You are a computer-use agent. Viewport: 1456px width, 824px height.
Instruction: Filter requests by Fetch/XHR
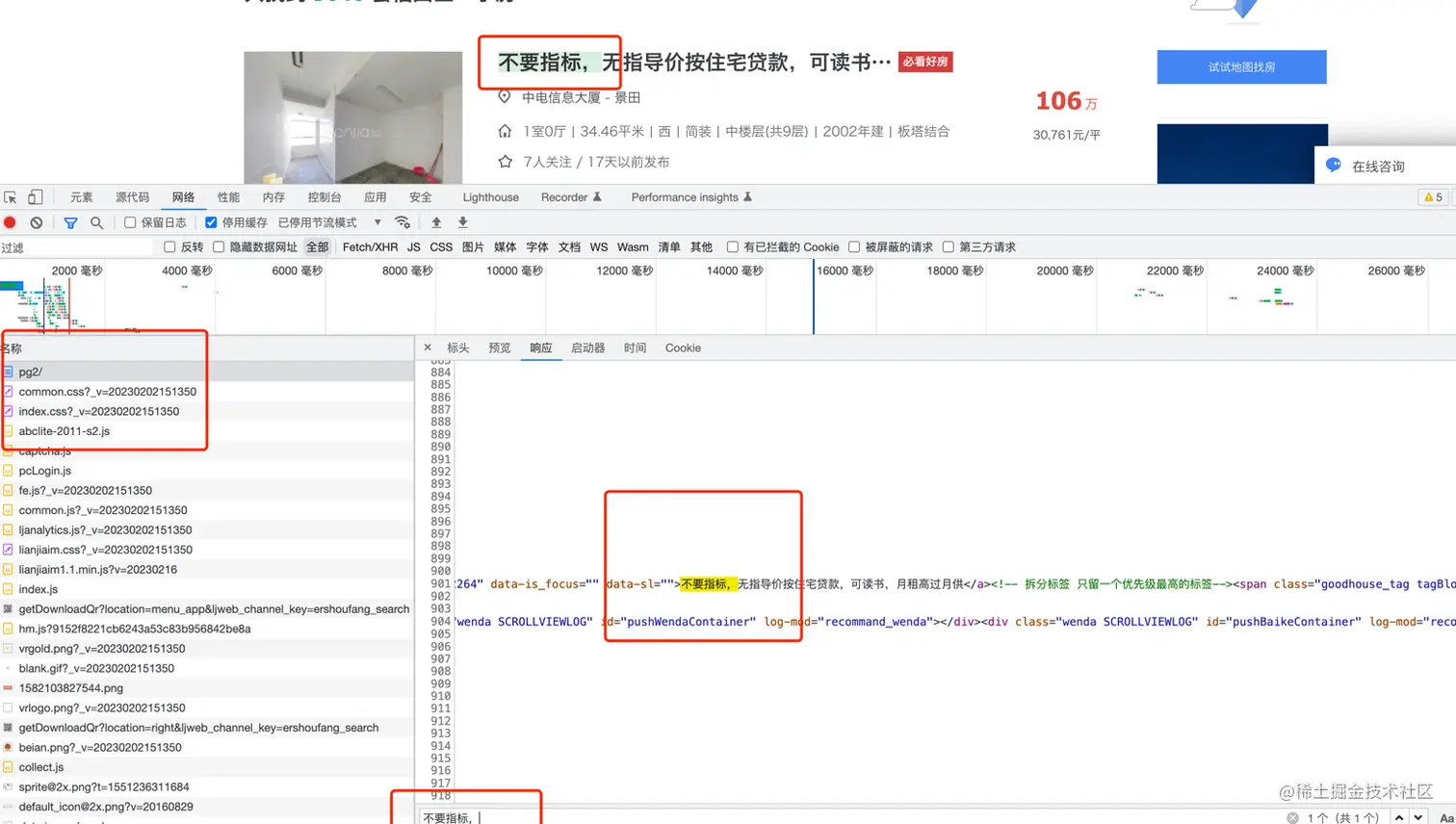(x=370, y=247)
